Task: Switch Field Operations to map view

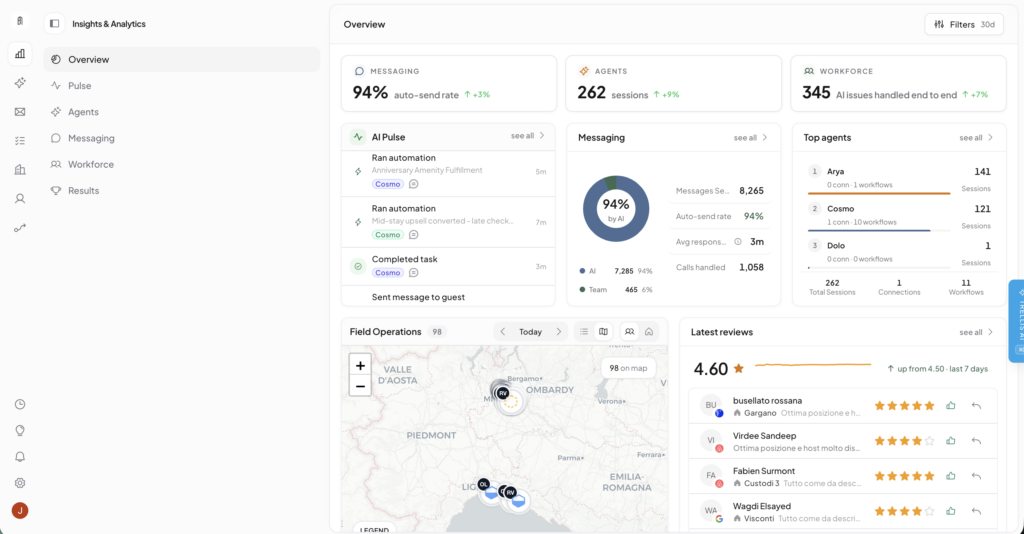Action: point(603,332)
